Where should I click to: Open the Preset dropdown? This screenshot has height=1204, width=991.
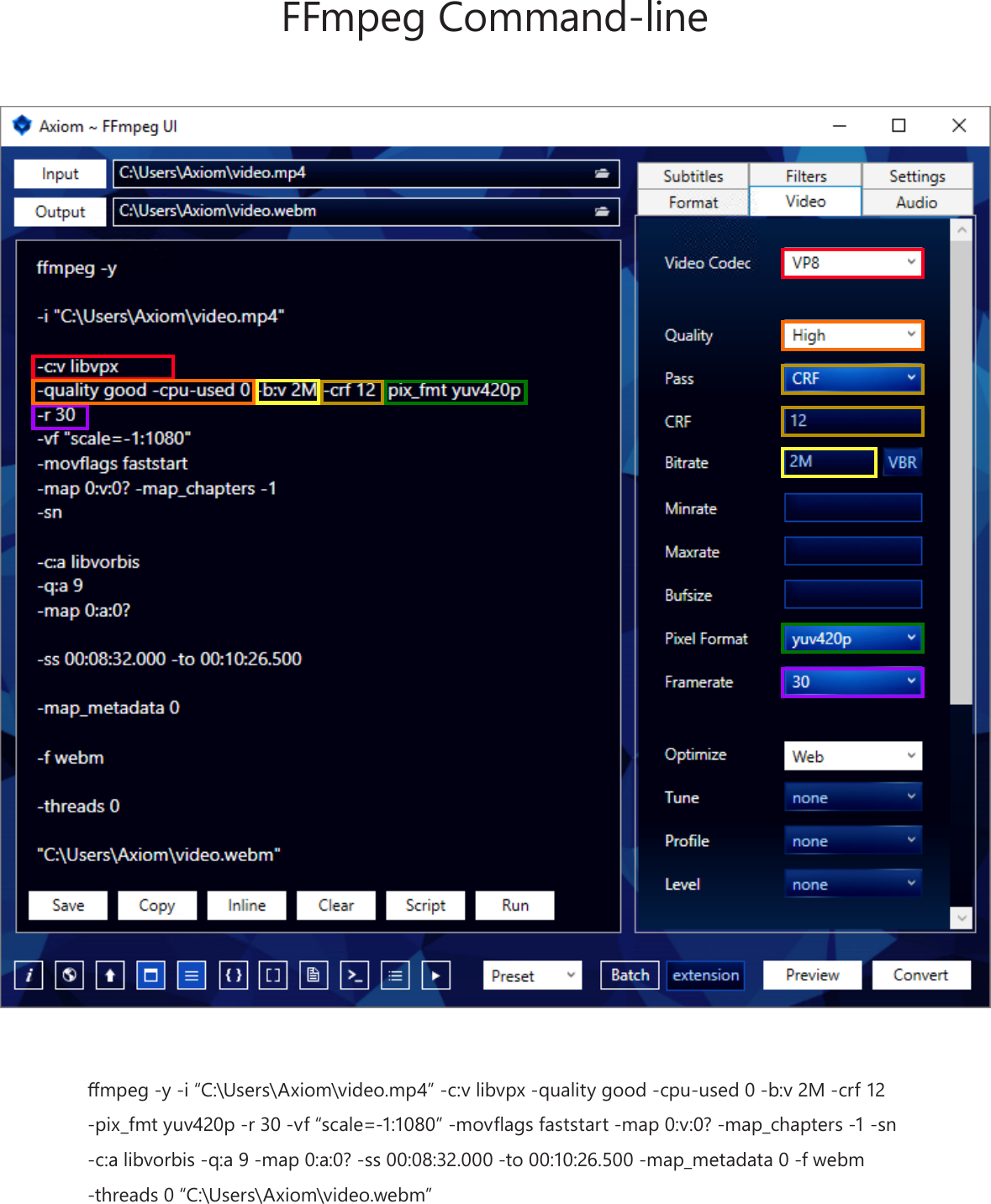[532, 975]
